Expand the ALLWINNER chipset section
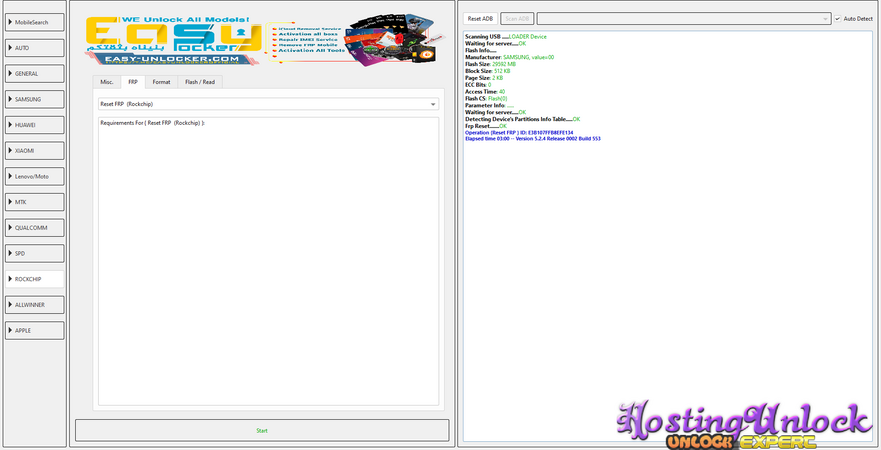 [34, 304]
